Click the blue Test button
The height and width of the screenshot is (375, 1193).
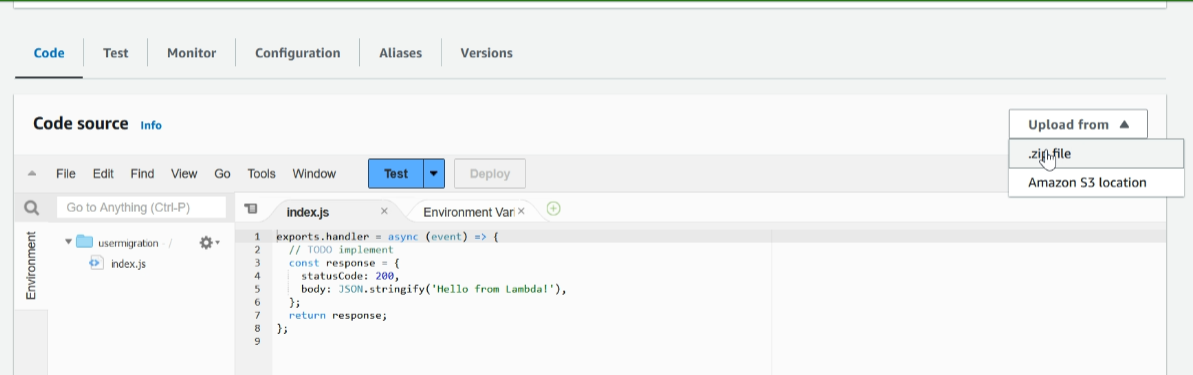click(396, 173)
